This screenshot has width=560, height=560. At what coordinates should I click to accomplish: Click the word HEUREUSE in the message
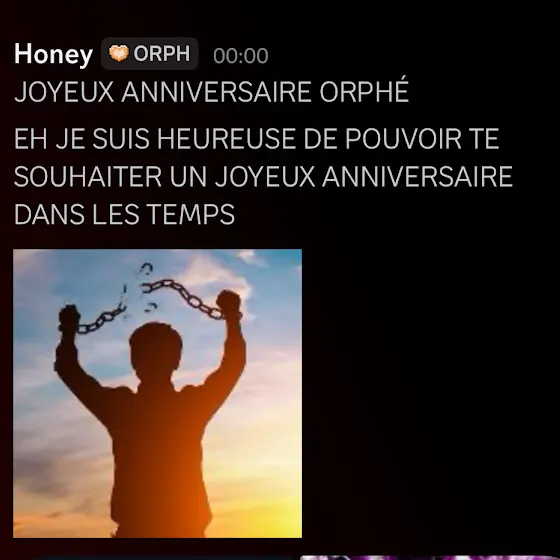point(227,139)
